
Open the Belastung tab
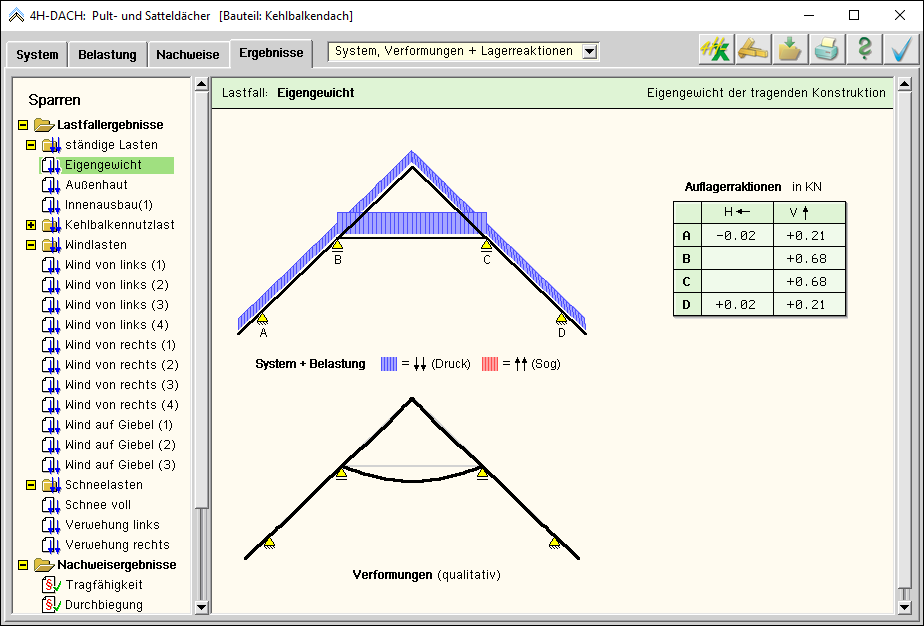tap(107, 55)
